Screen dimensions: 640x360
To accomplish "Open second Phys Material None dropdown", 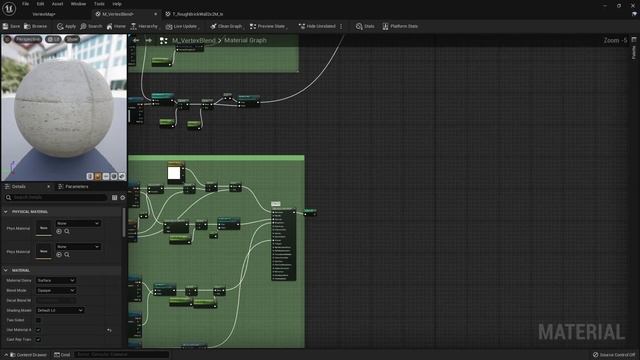I will pos(78,247).
